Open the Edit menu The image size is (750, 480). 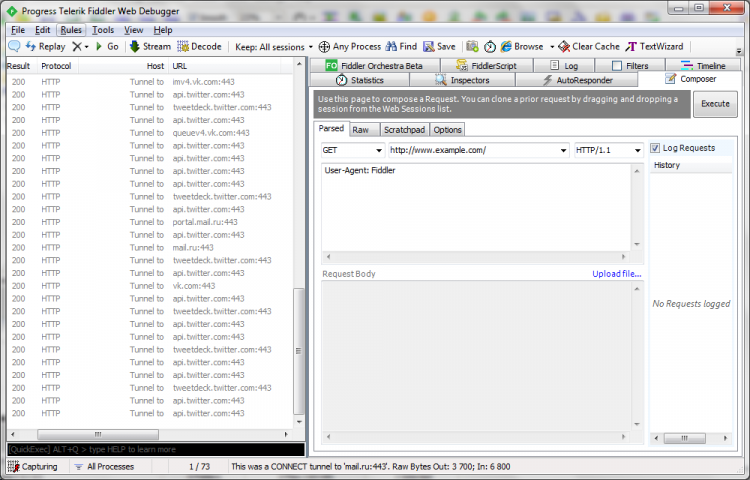point(42,30)
